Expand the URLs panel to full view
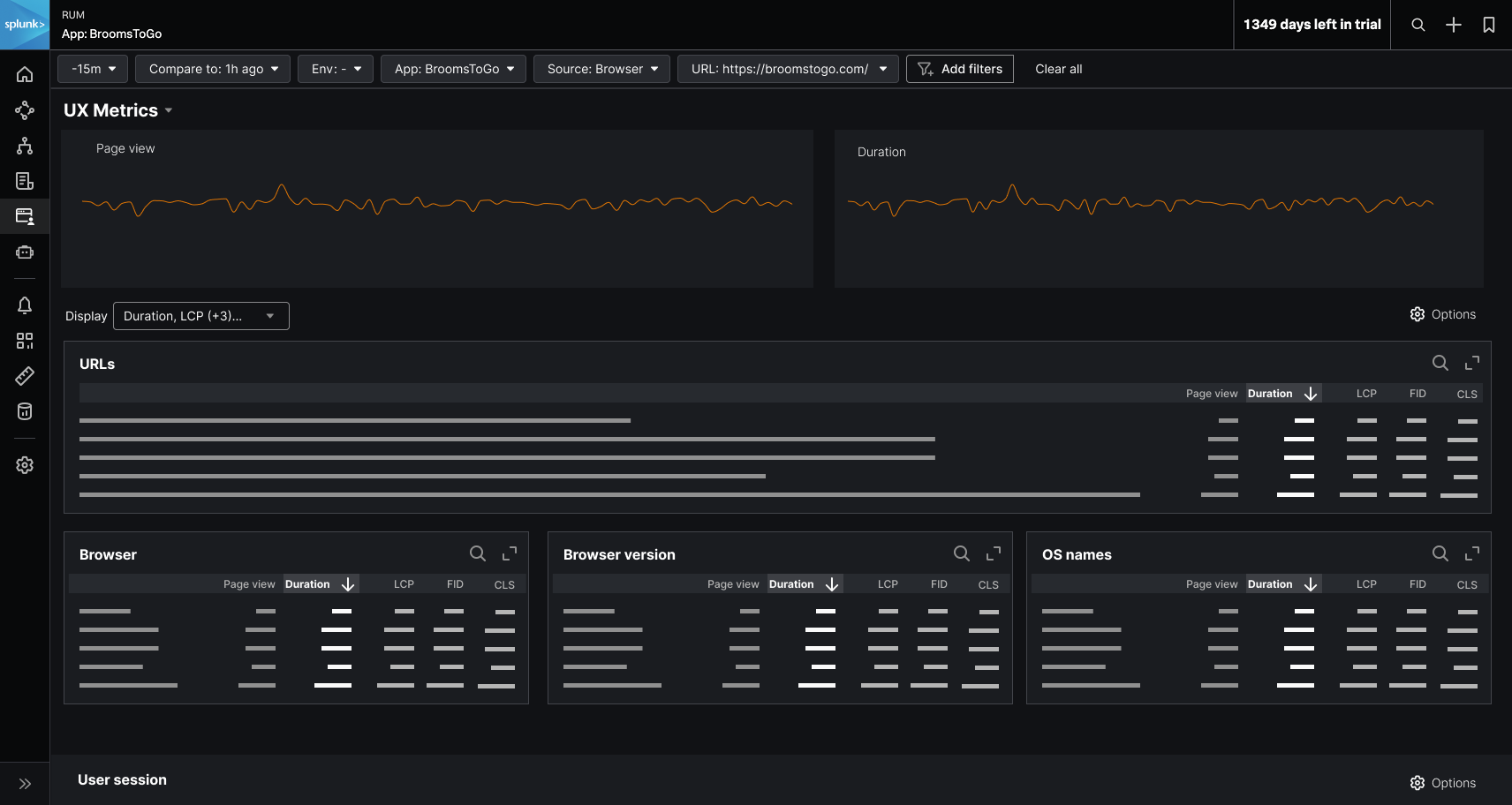The height and width of the screenshot is (805, 1512). coord(1472,363)
